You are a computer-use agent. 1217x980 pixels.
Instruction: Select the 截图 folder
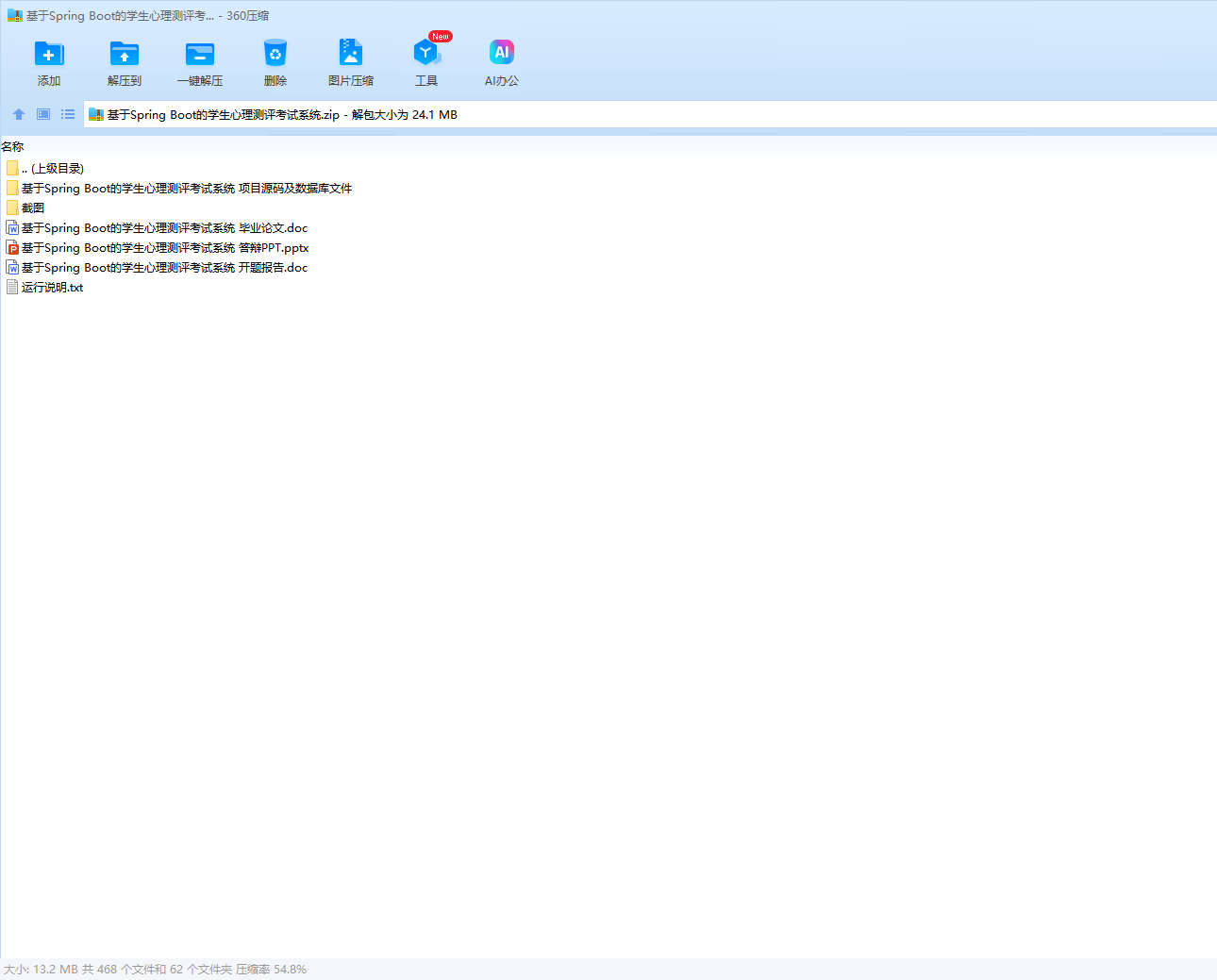(25, 208)
